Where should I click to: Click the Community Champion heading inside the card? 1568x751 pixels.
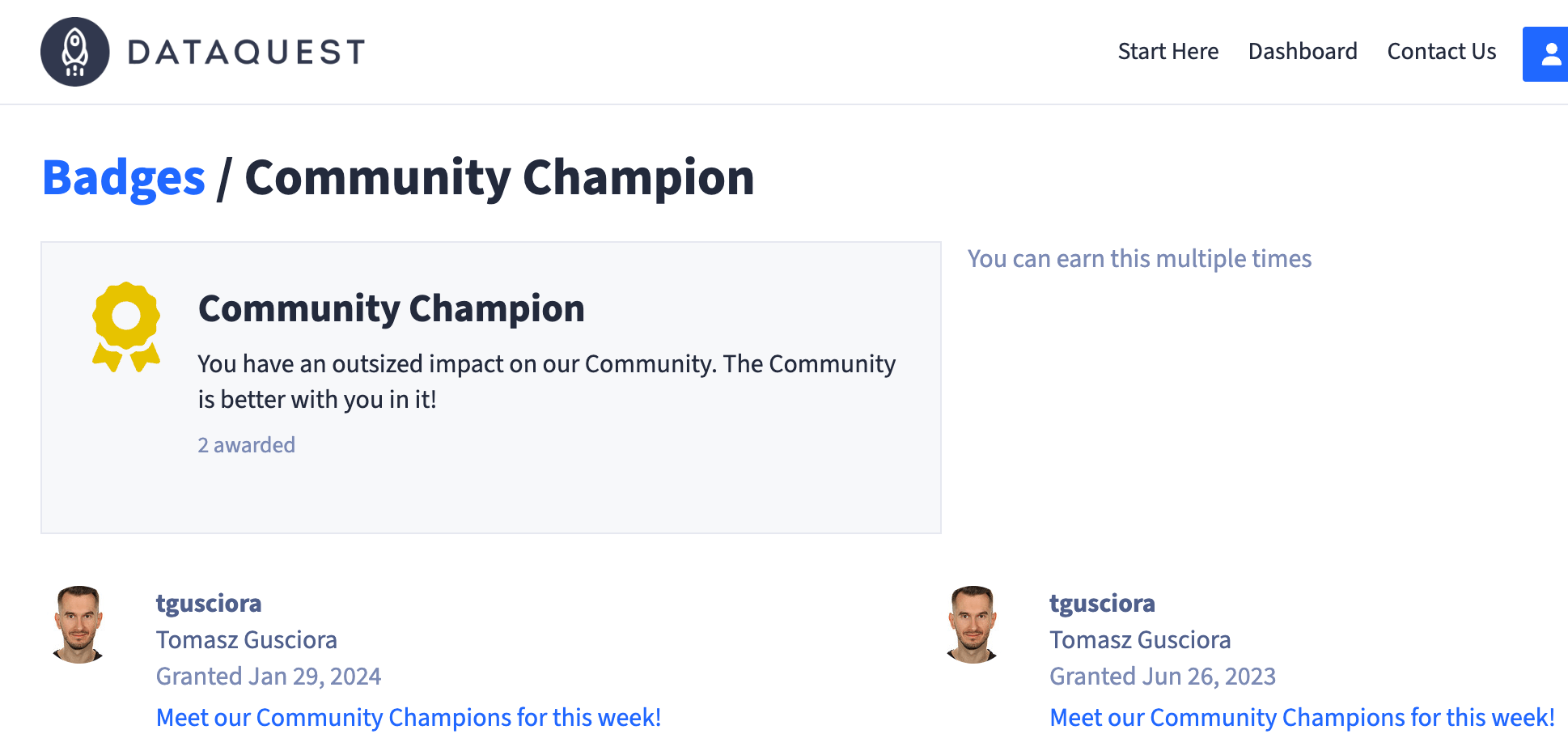392,308
